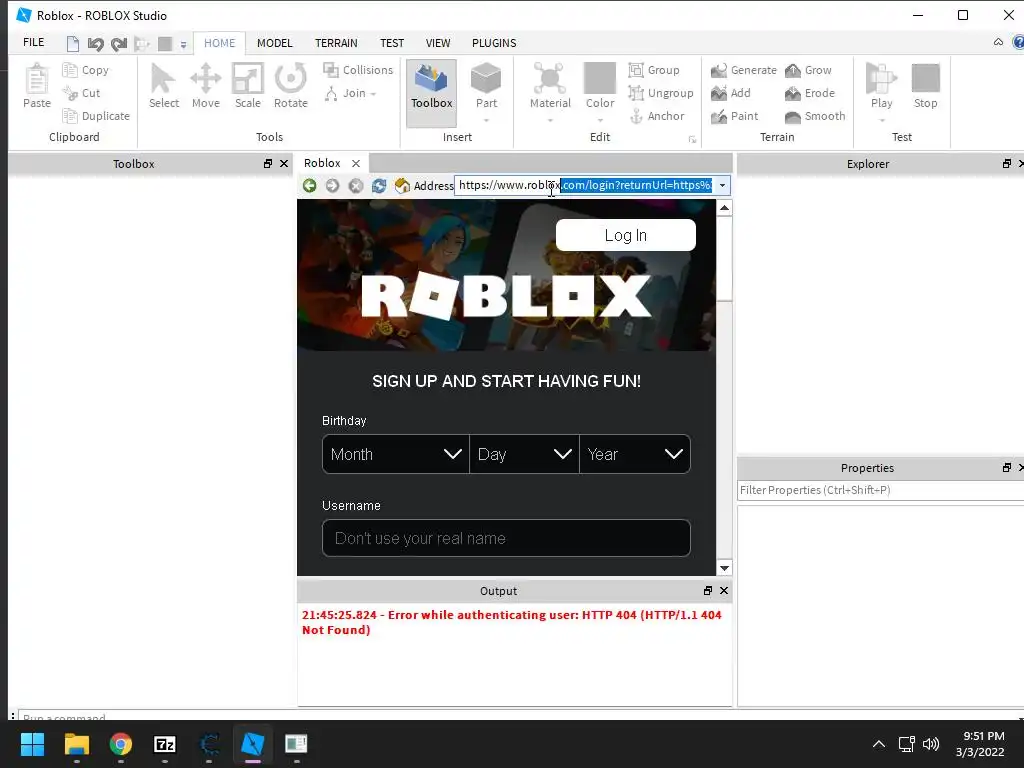Click browser stop loading icon
This screenshot has height=768, width=1024.
(x=355, y=185)
